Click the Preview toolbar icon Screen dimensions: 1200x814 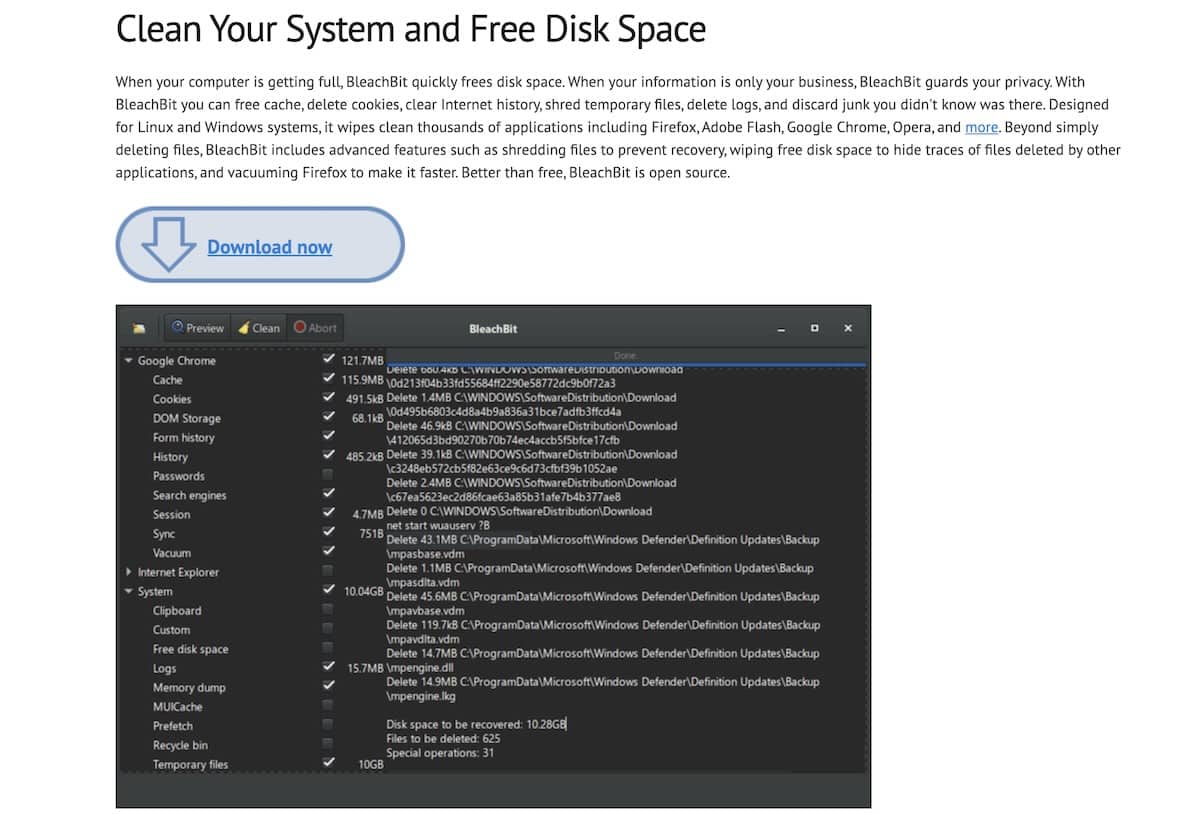click(178, 327)
